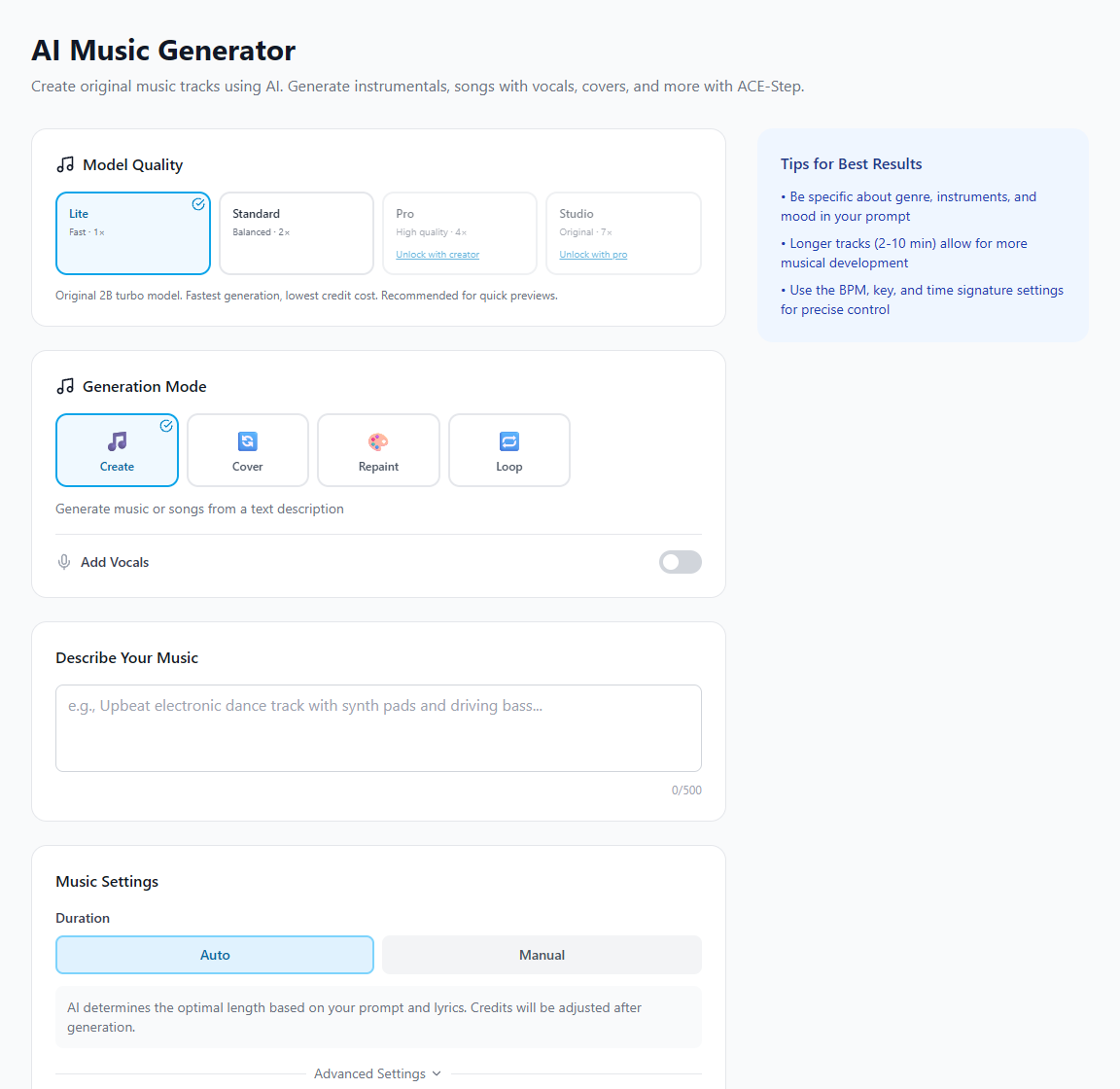
Task: Click the 'Balanced · 2×' text on Standard card
Action: tap(261, 232)
